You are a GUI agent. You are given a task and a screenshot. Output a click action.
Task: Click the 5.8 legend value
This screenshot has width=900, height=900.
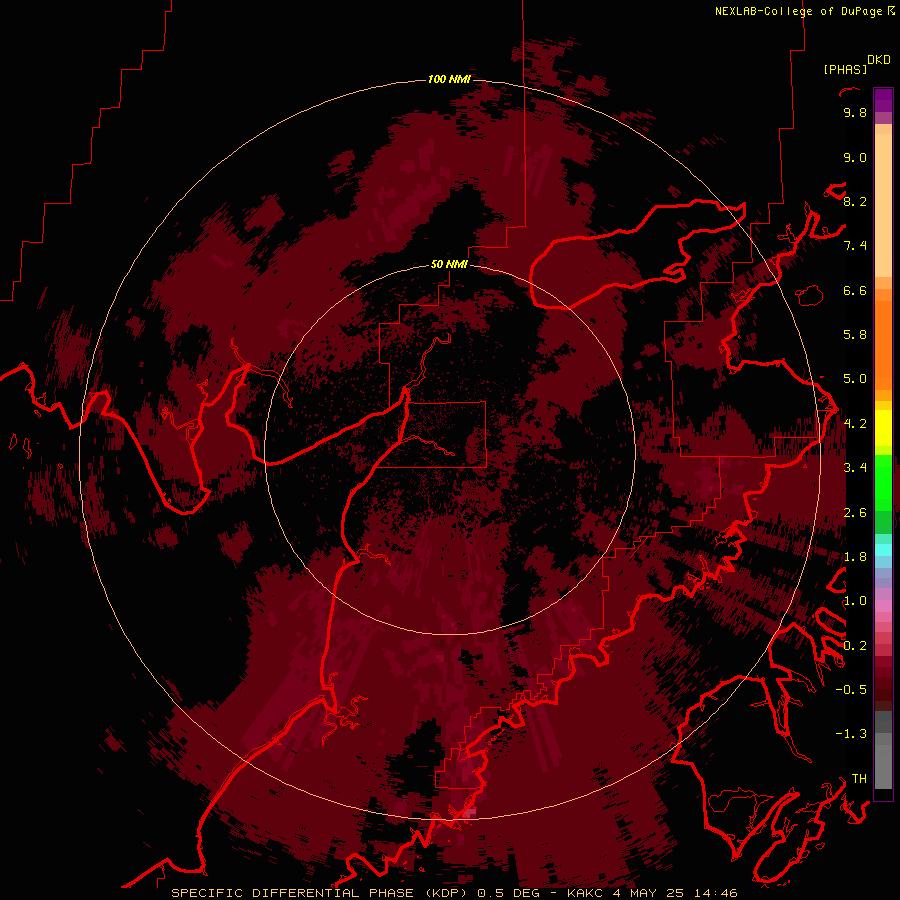coord(855,335)
